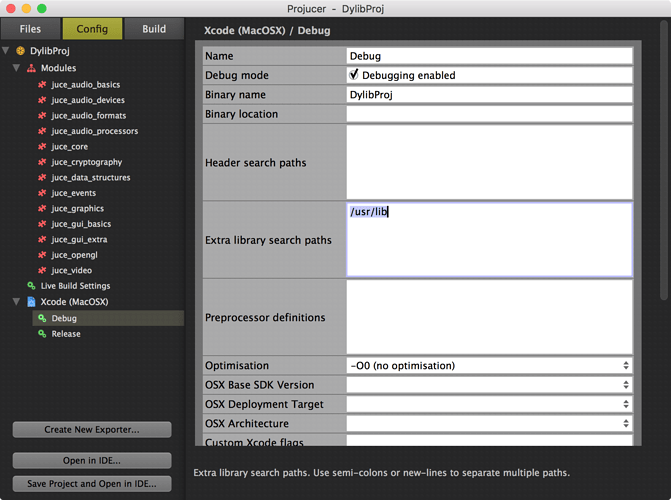Image resolution: width=671 pixels, height=500 pixels.
Task: Open the OSX Base SDK Version dropdown
Action: 489,385
